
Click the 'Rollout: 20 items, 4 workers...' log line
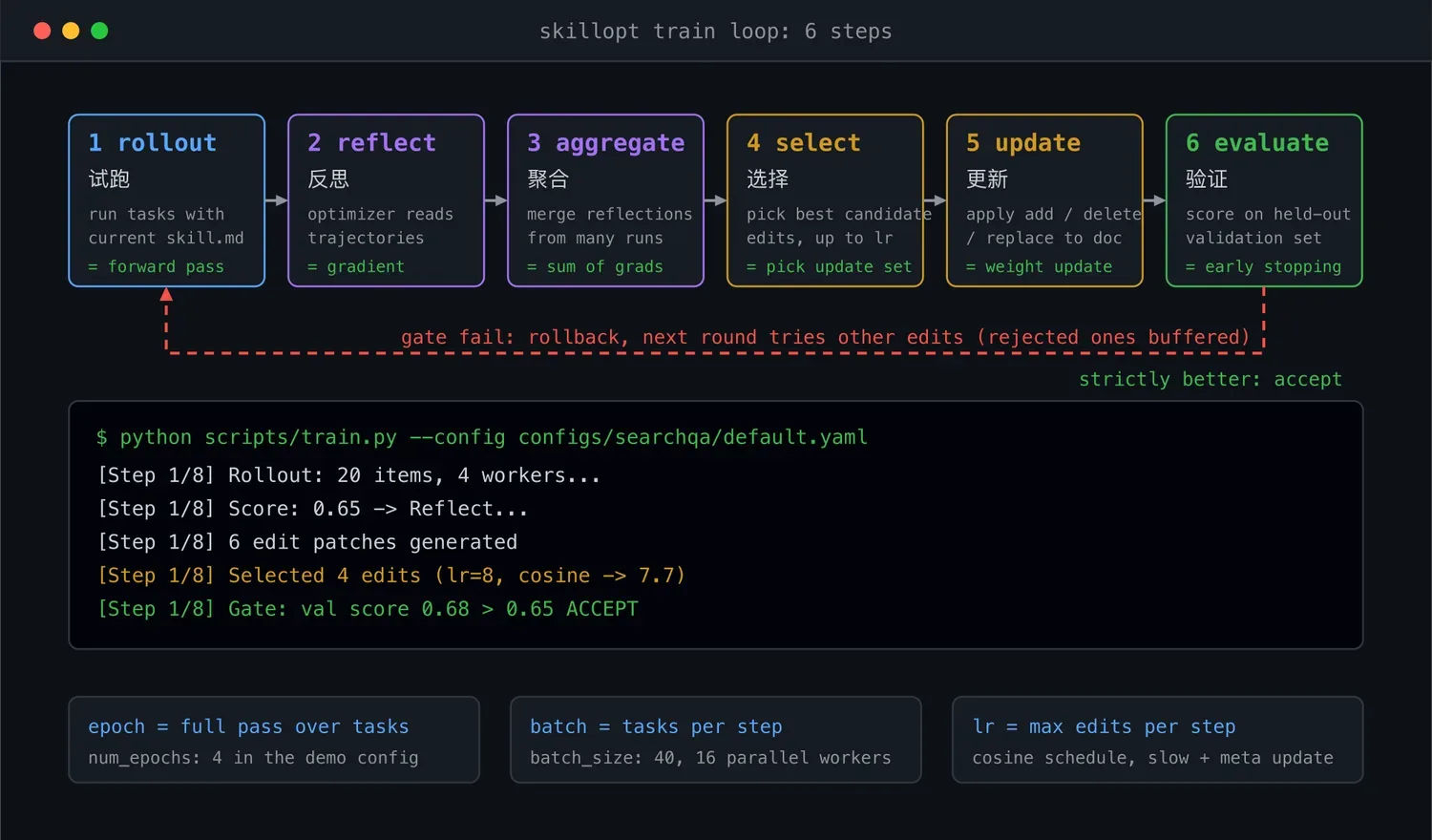point(348,475)
